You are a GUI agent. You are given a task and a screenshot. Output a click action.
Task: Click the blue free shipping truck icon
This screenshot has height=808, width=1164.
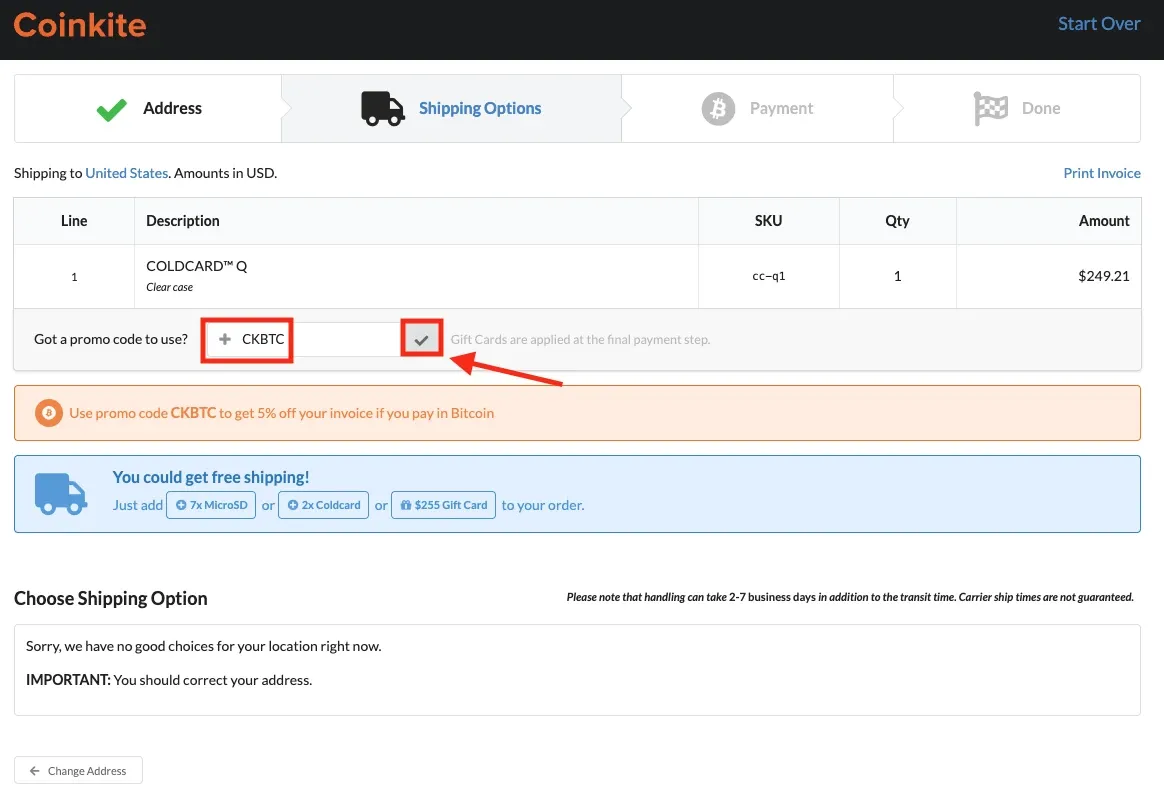(60, 494)
